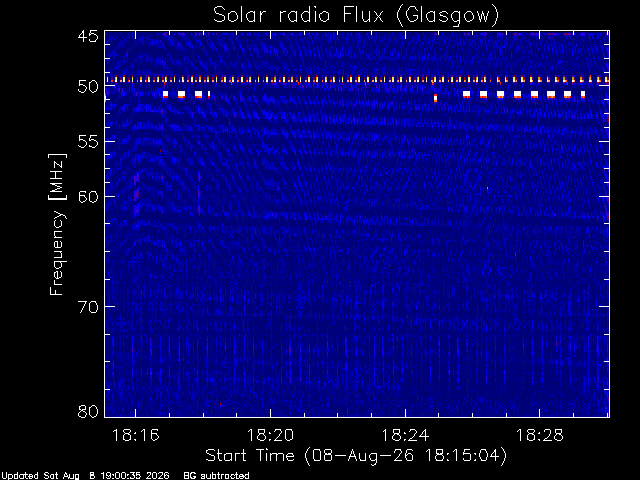Click the plot title Solar radio Flux (Glasgow)

356,16
